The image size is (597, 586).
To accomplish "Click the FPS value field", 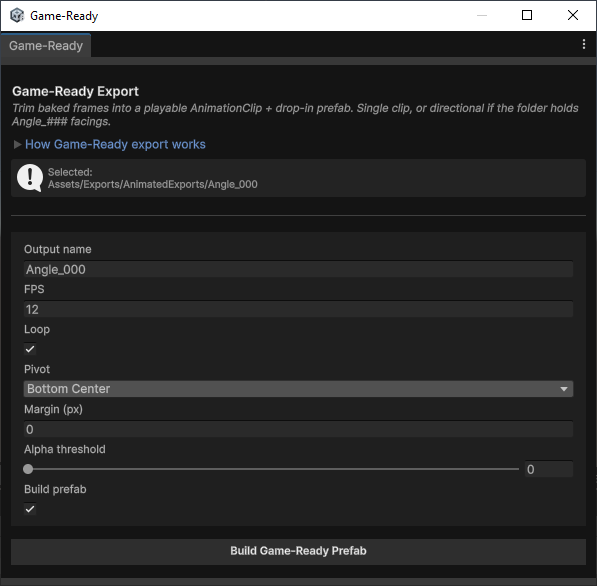I will point(298,309).
